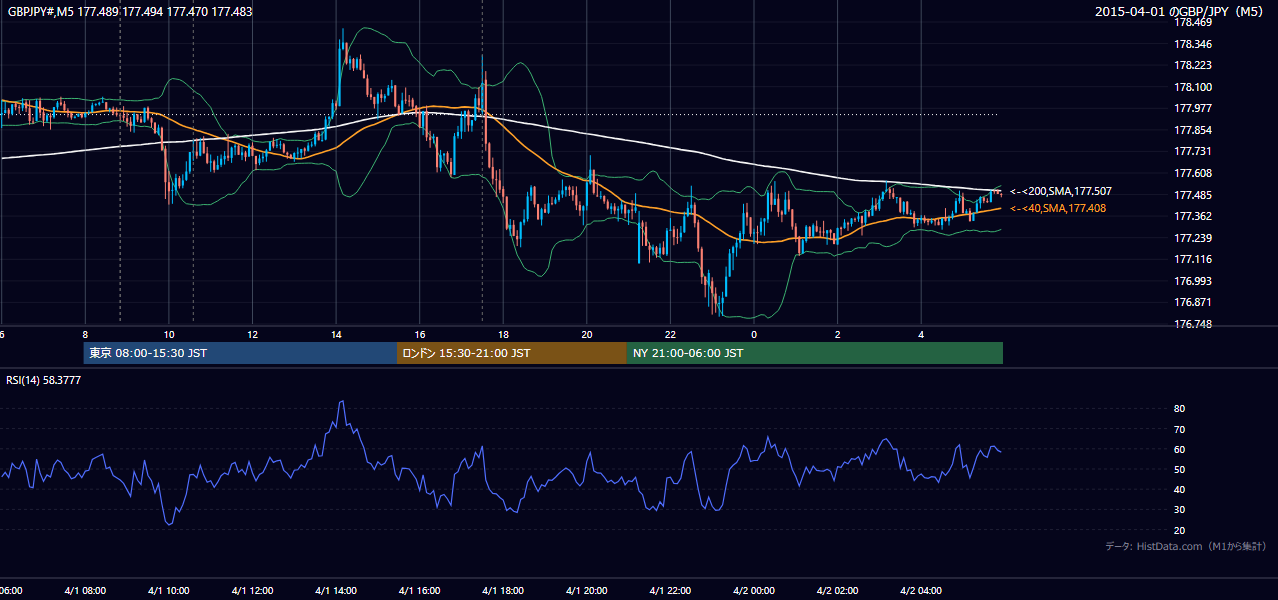This screenshot has height=600, width=1278.
Task: Click price axis label 177.362
Action: [x=1192, y=216]
